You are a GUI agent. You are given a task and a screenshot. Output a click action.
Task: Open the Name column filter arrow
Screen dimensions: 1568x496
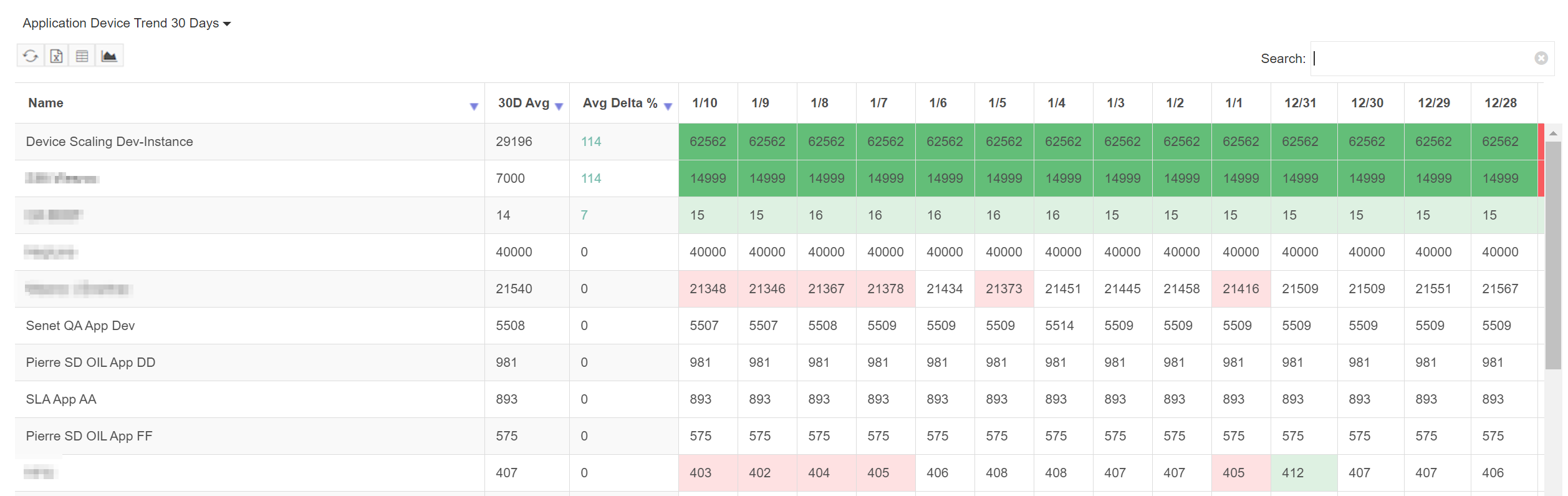coord(474,107)
